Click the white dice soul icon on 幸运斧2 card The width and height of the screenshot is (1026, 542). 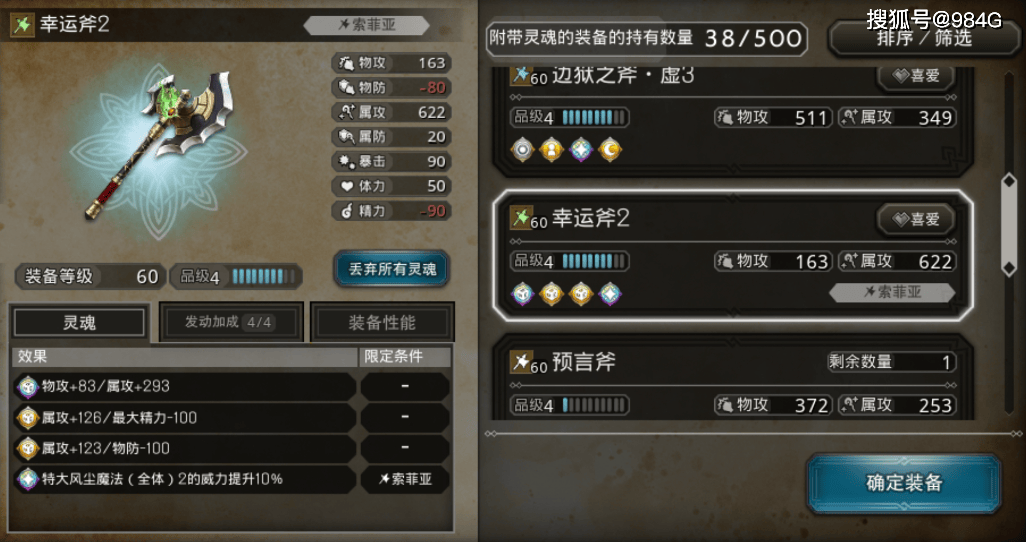(522, 294)
